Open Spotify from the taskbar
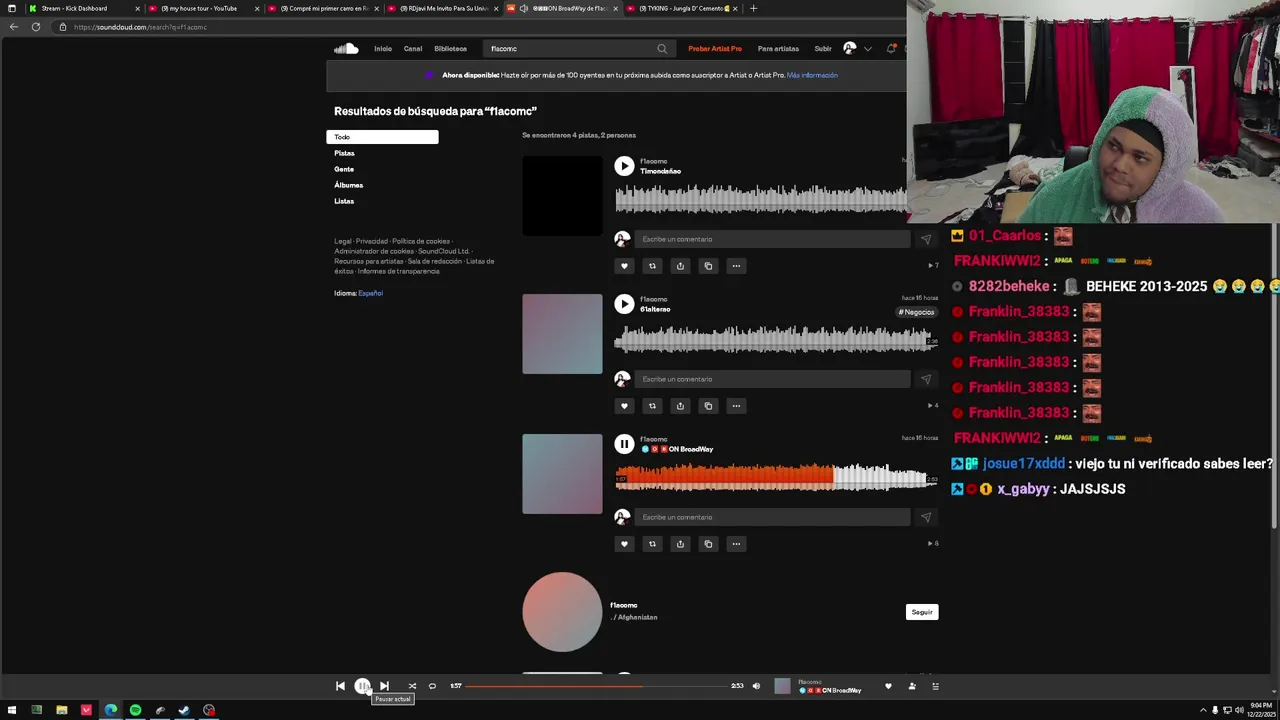This screenshot has height=720, width=1280. point(135,710)
